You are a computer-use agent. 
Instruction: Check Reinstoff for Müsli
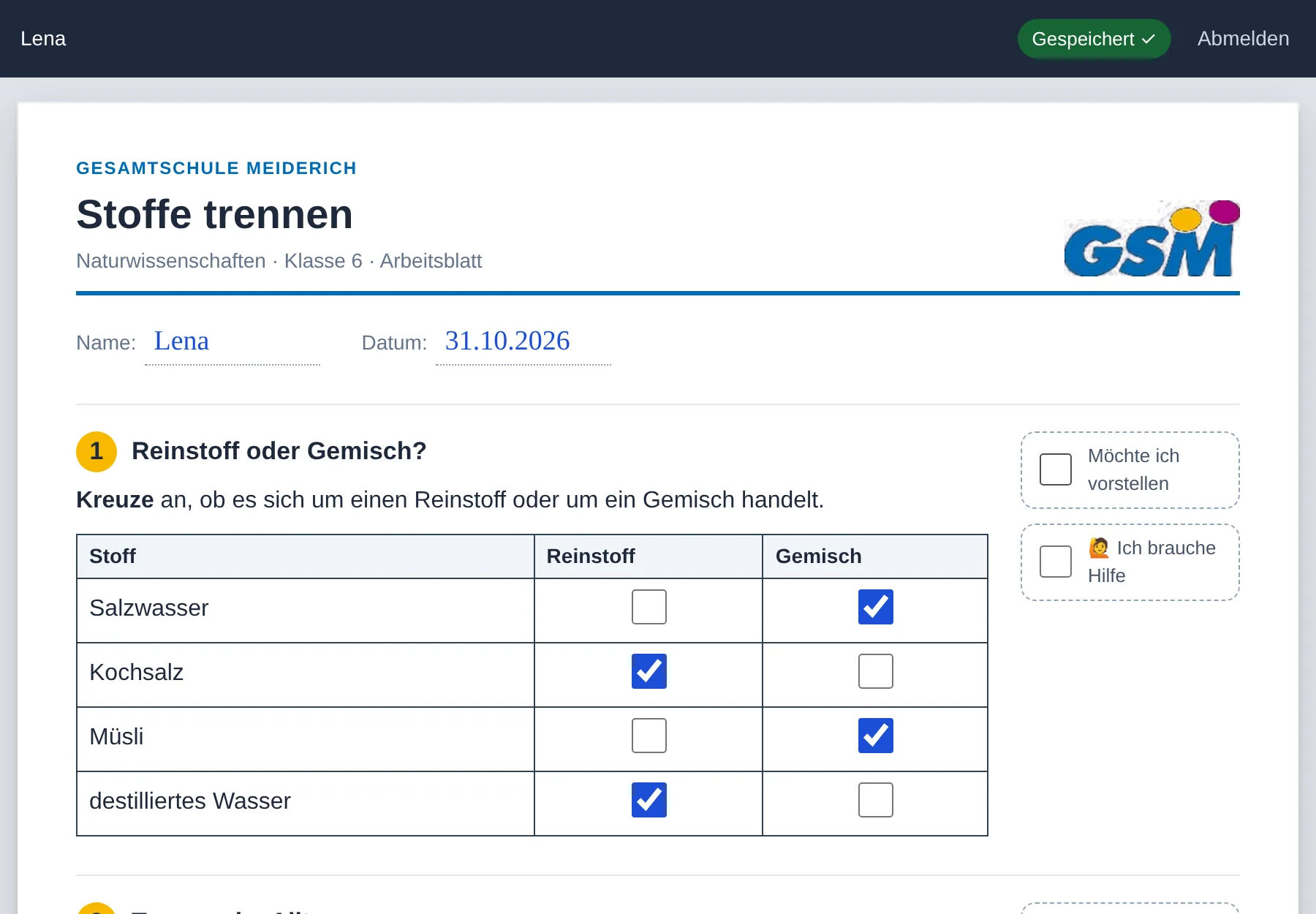click(649, 736)
